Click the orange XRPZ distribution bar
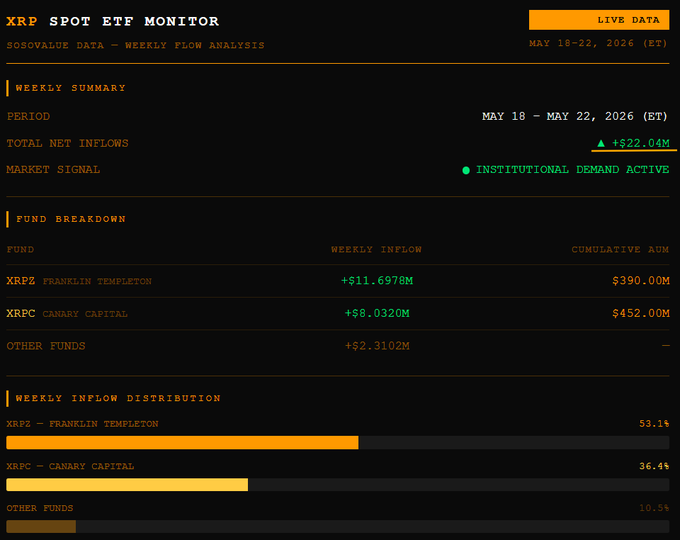 (183, 442)
